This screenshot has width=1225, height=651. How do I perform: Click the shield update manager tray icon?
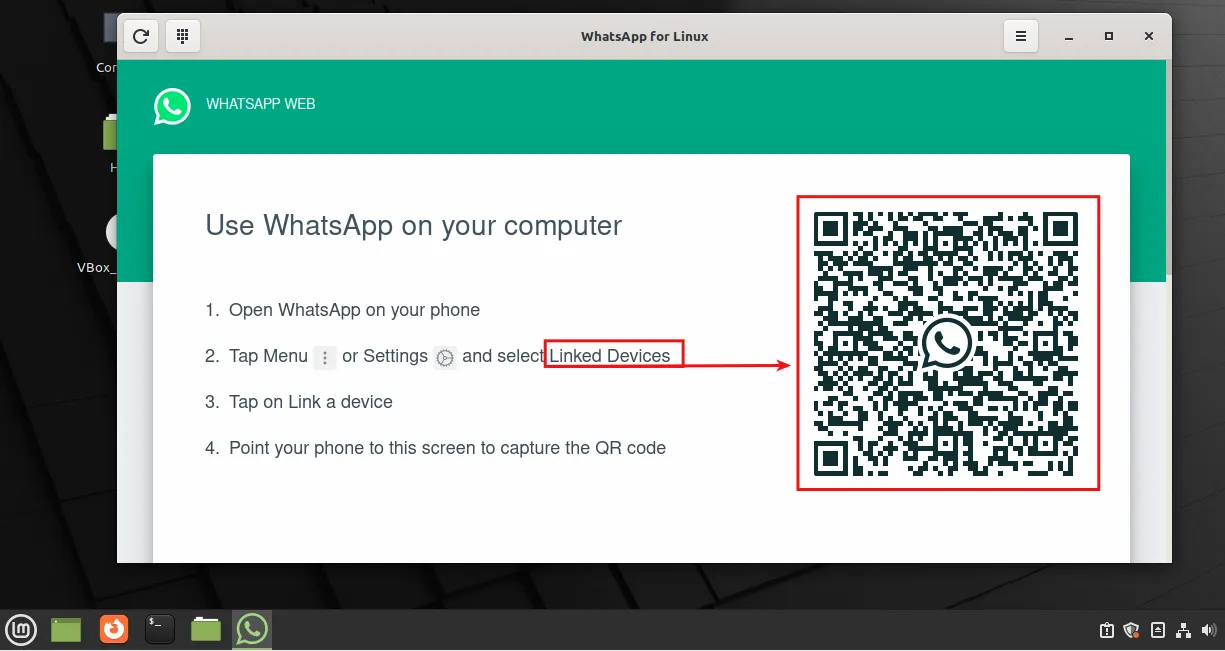pyautogui.click(x=1133, y=630)
